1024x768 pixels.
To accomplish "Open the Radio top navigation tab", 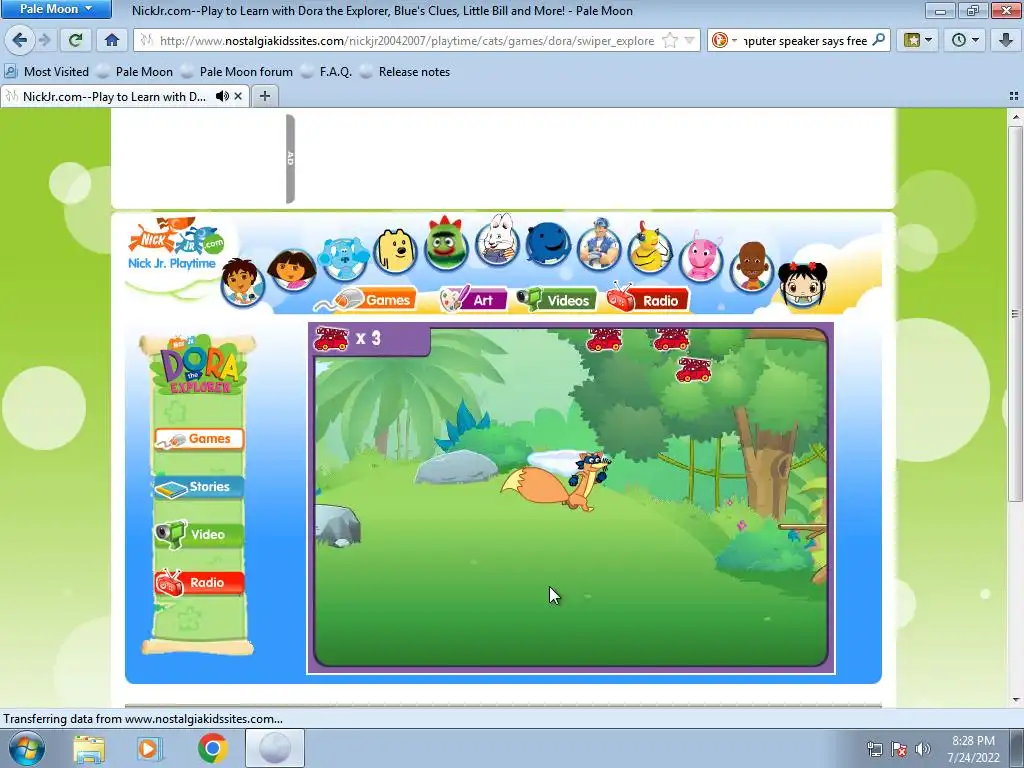I will click(x=648, y=300).
